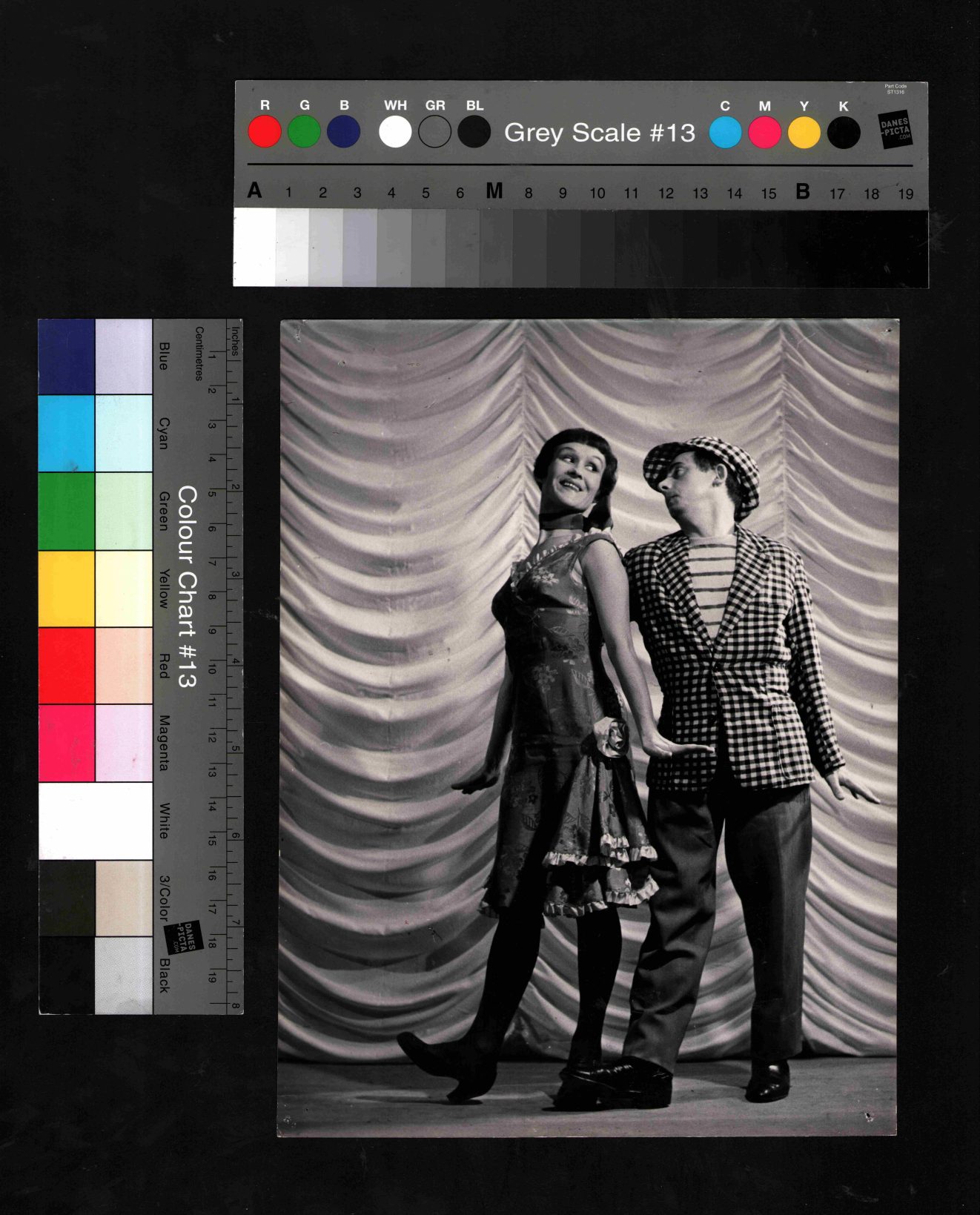Viewport: 980px width, 1215px height.
Task: Select the saturated yellow patch on colour chart
Action: [67, 589]
